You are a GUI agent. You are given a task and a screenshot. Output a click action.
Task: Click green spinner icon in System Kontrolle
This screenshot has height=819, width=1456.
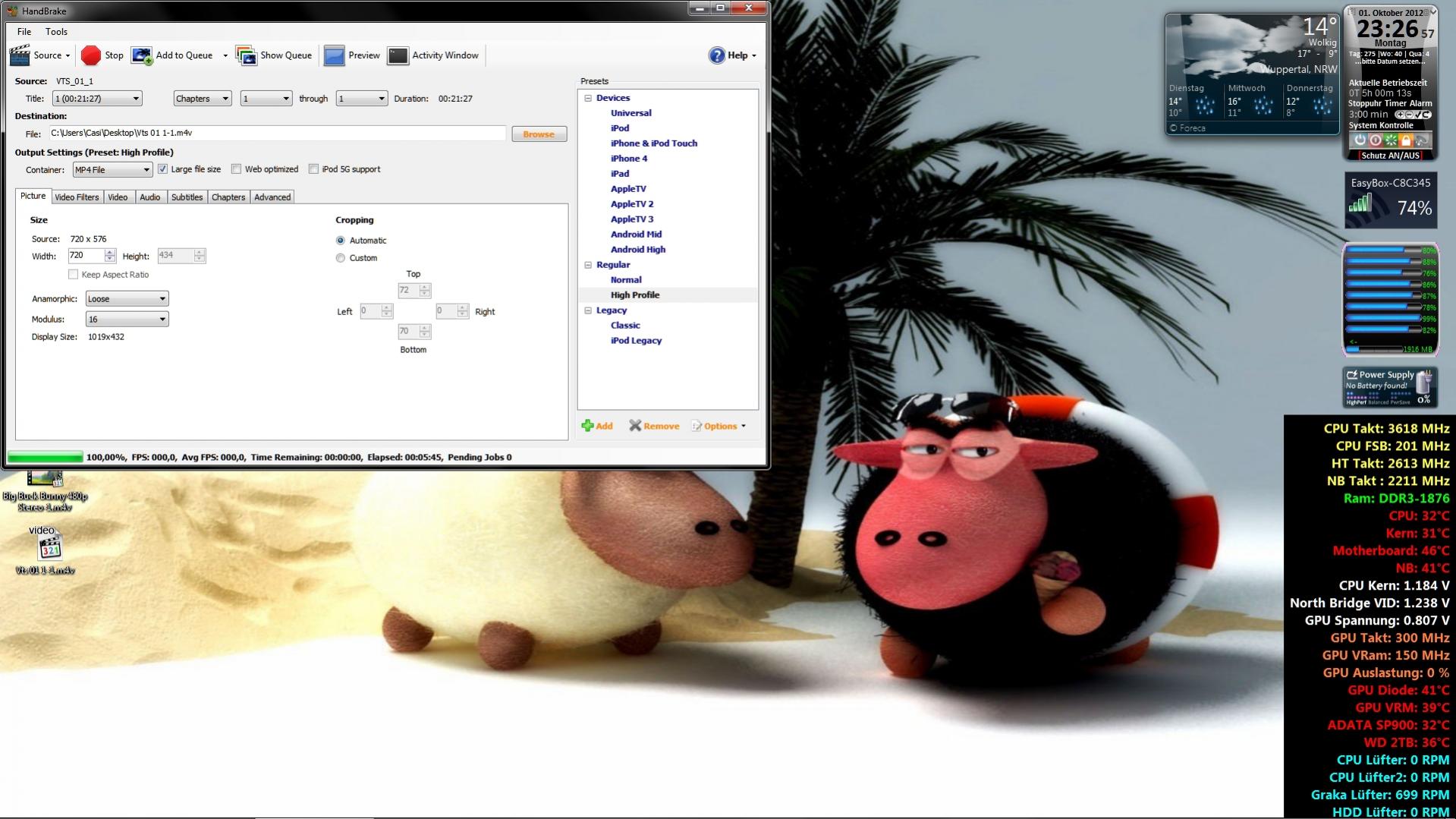1391,140
